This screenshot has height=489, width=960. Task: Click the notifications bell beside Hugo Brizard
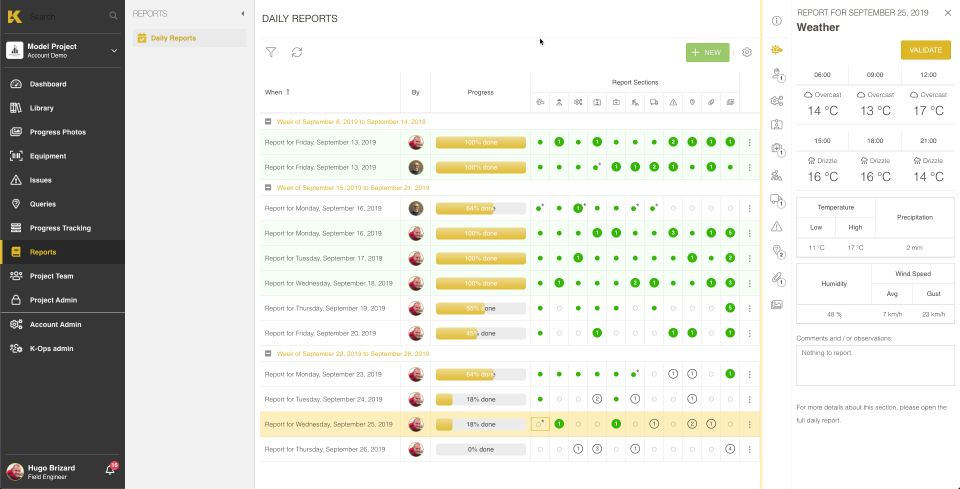click(x=110, y=469)
